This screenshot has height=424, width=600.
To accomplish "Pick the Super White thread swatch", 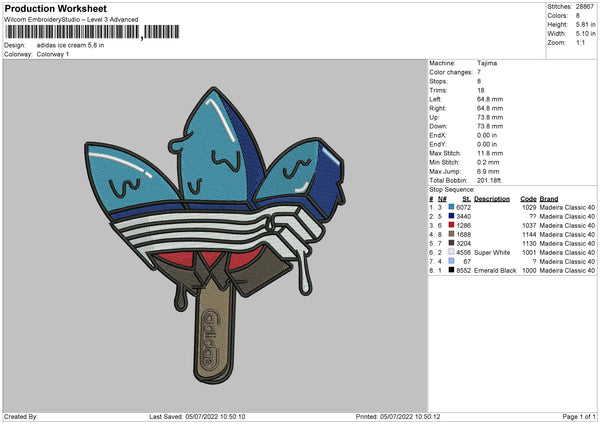I will tap(451, 252).
